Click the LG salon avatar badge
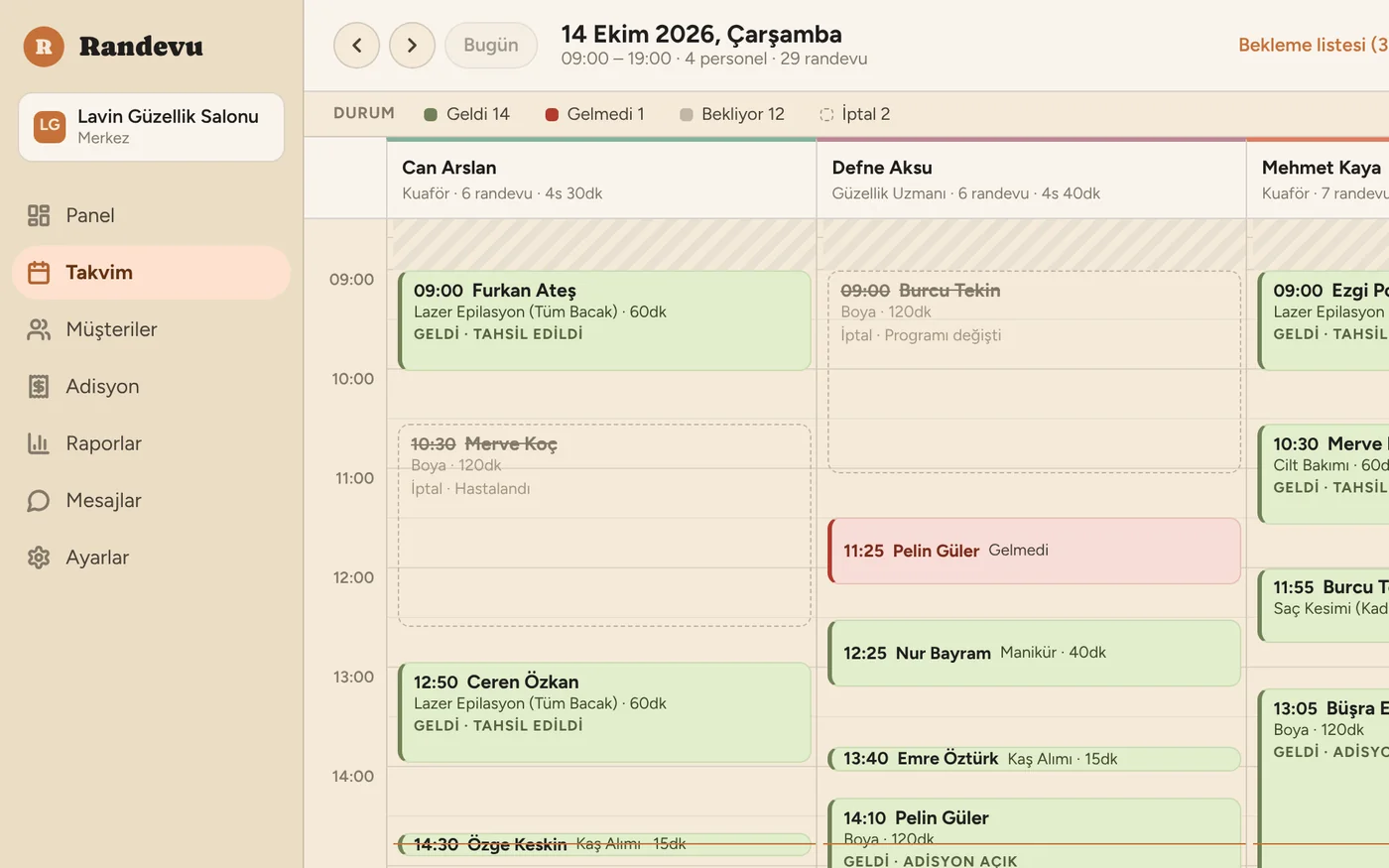The width and height of the screenshot is (1389, 868). tap(50, 126)
